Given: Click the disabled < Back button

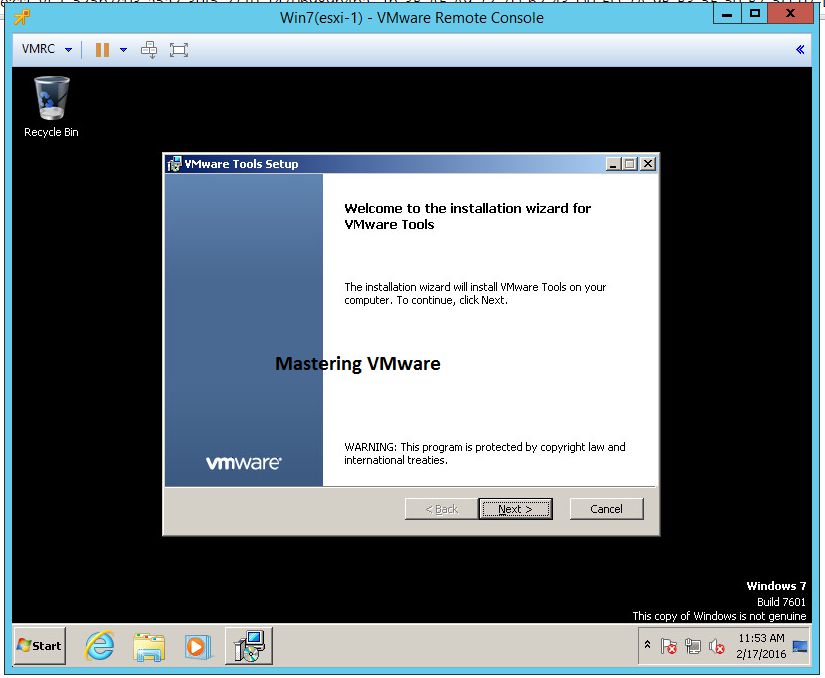Looking at the screenshot, I should (441, 509).
